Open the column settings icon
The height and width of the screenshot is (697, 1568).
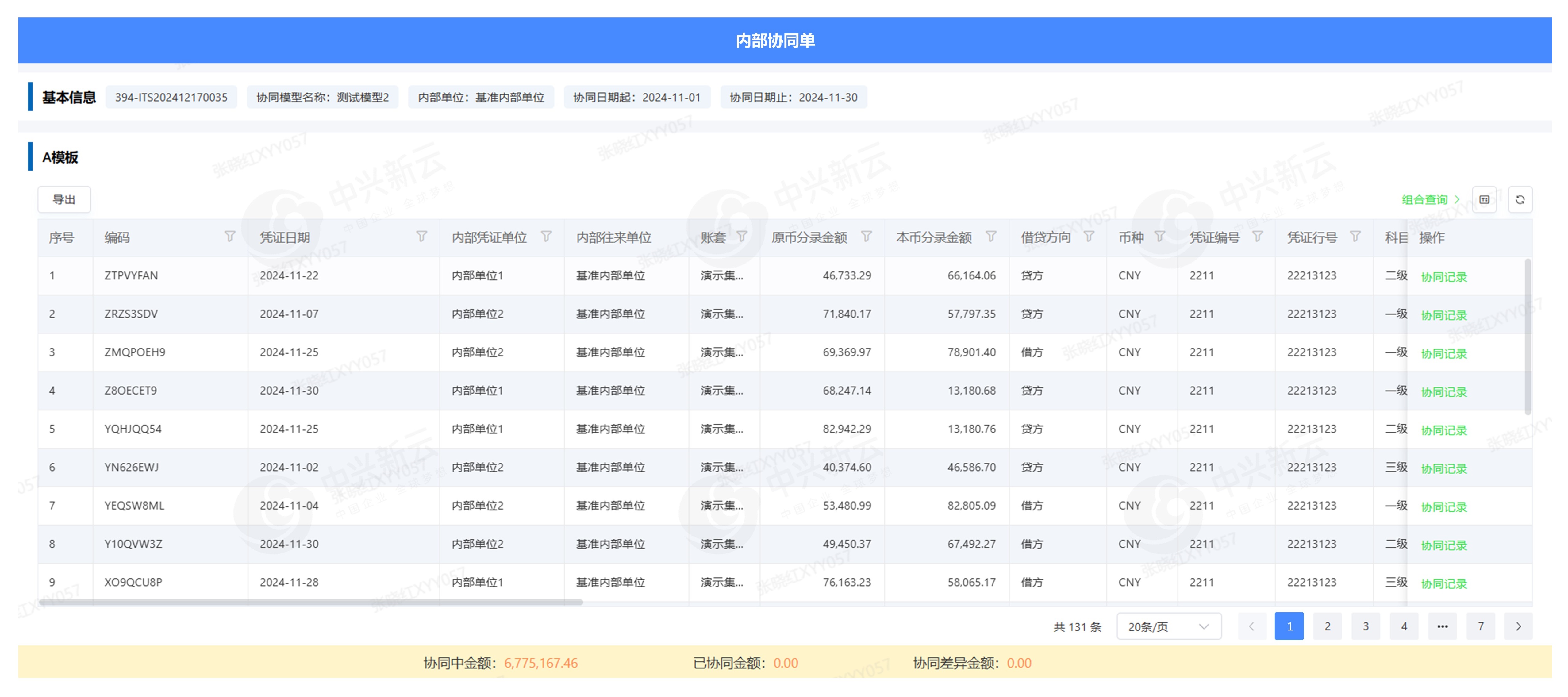(1484, 200)
